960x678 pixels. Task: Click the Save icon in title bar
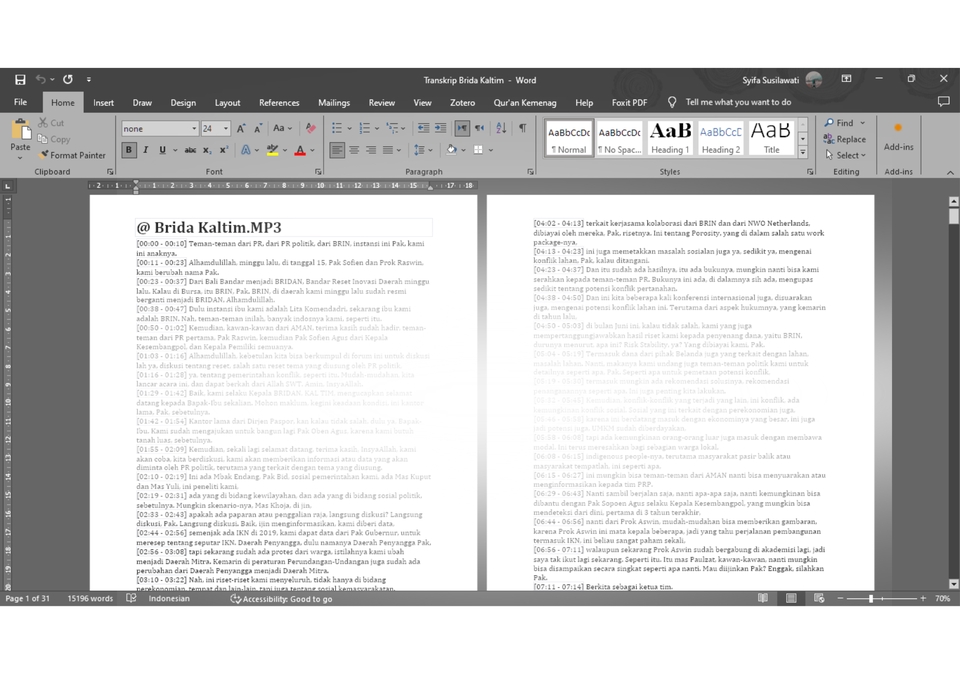pyautogui.click(x=20, y=80)
